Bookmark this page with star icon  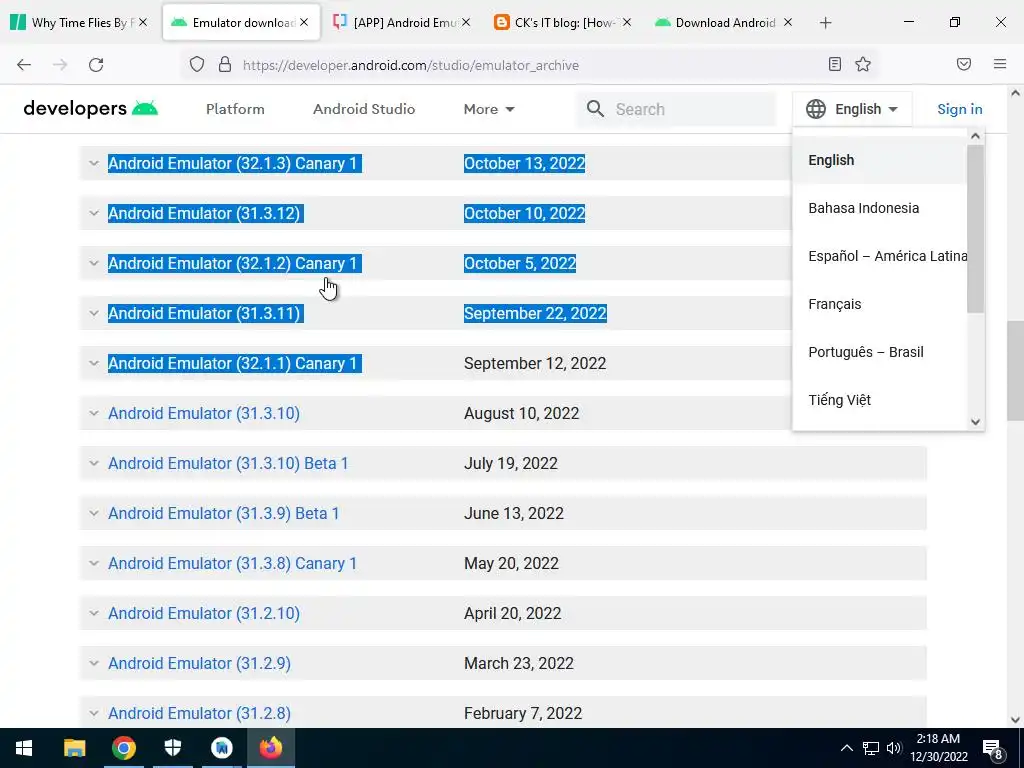tap(863, 64)
